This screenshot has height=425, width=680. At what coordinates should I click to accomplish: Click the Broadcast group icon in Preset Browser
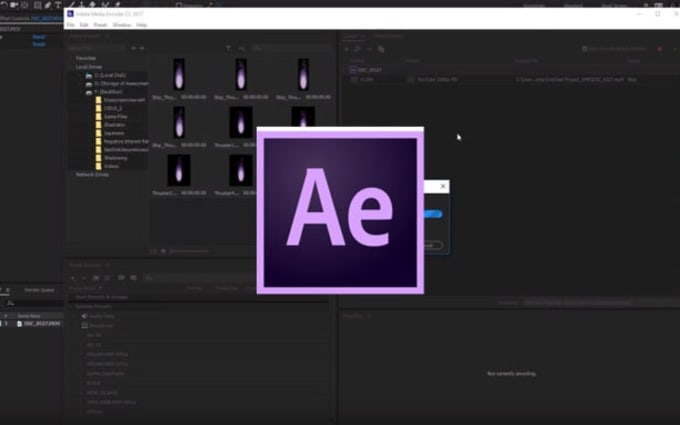click(85, 325)
